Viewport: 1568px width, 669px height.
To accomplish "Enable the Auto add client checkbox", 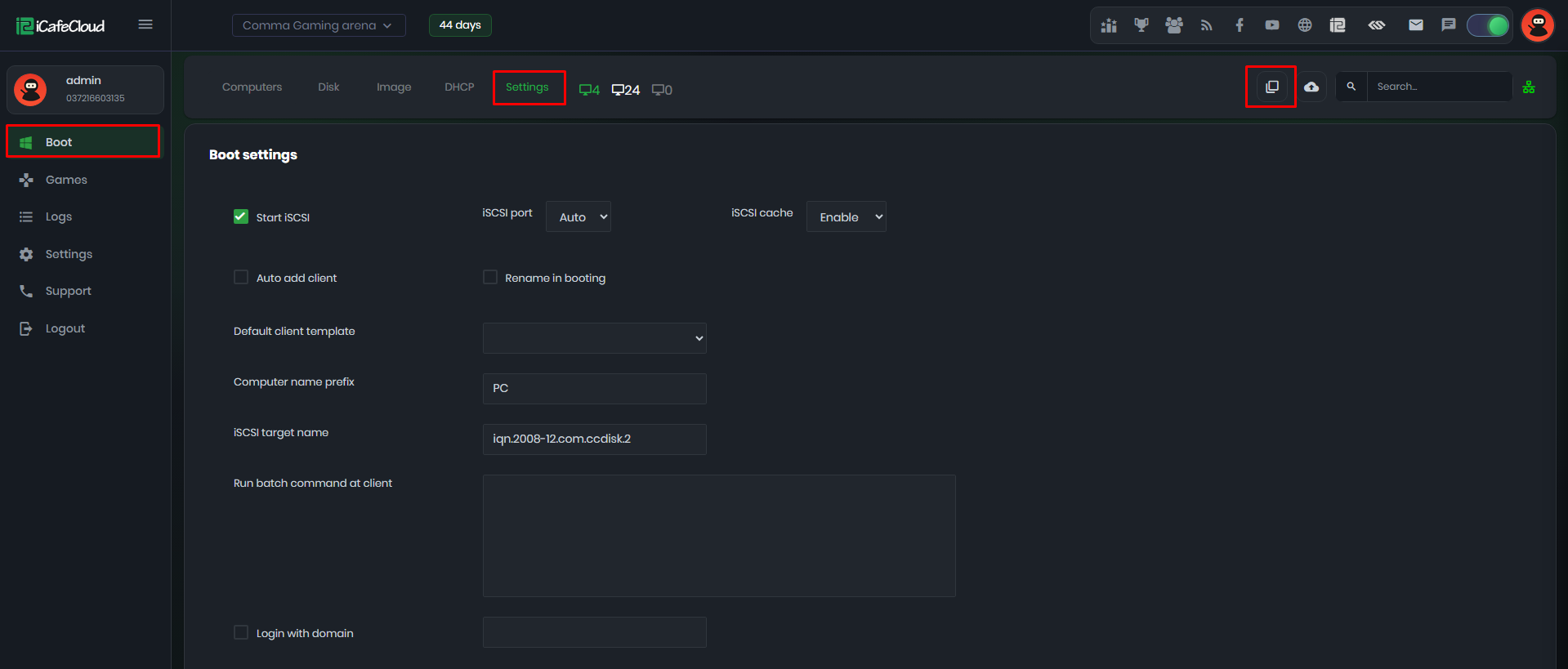I will point(241,277).
